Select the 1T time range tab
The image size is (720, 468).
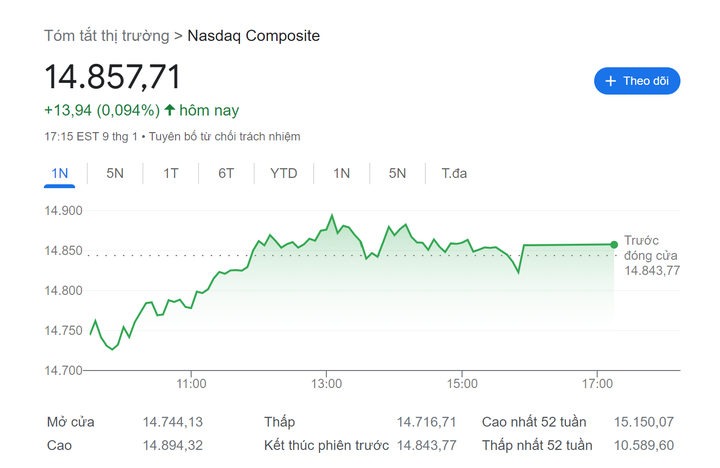click(171, 173)
